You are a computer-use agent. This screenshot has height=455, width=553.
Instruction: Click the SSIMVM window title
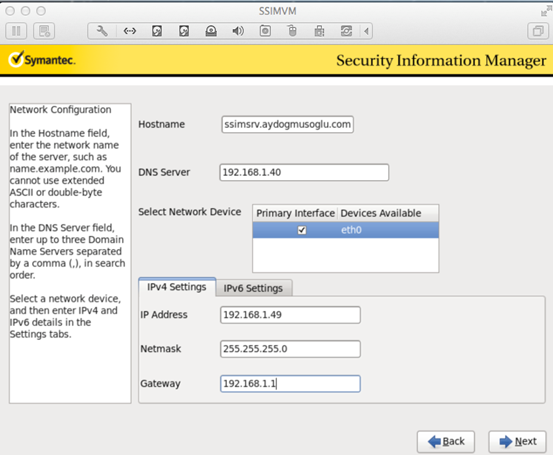pos(278,11)
